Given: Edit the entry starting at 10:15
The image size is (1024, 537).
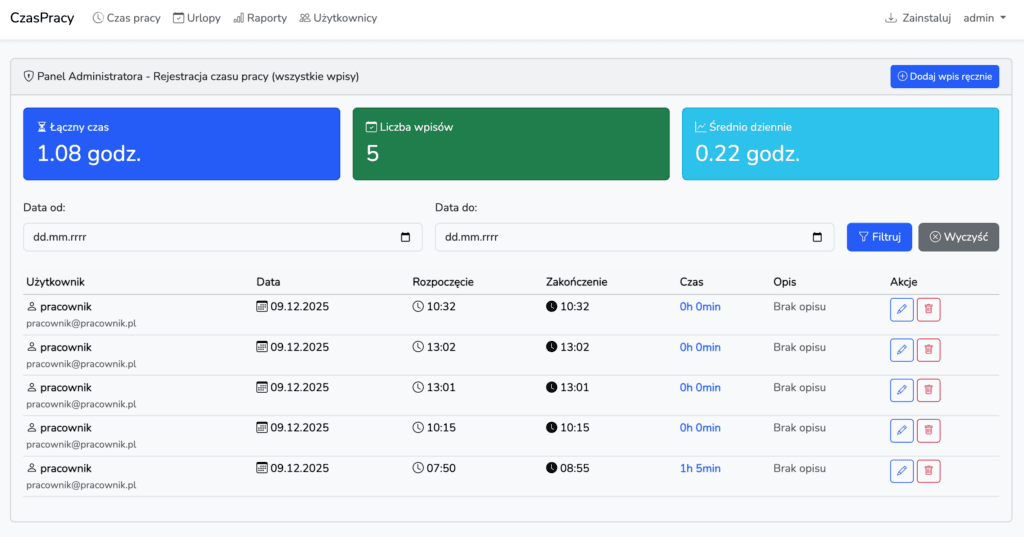Looking at the screenshot, I should (901, 431).
